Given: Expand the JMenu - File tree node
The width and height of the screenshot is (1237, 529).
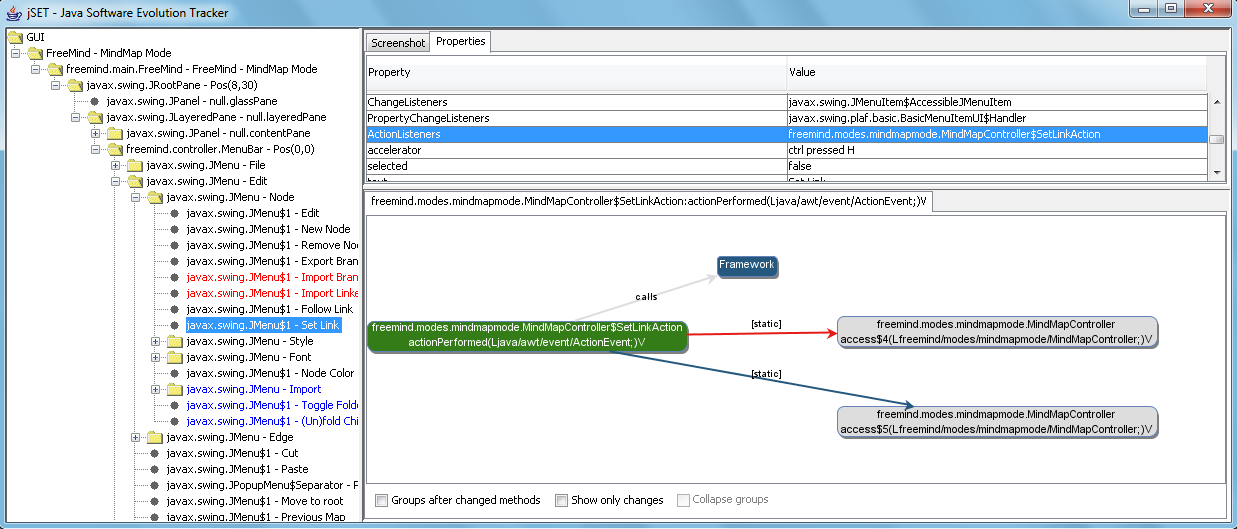Looking at the screenshot, I should point(116,165).
